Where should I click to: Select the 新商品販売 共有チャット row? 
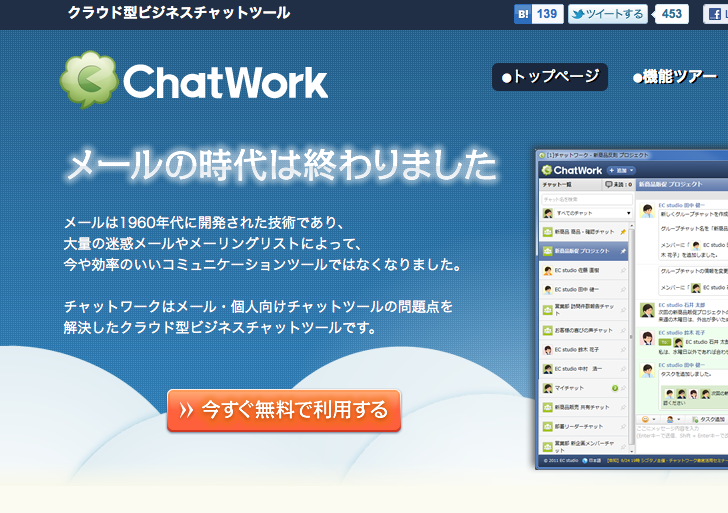click(584, 407)
